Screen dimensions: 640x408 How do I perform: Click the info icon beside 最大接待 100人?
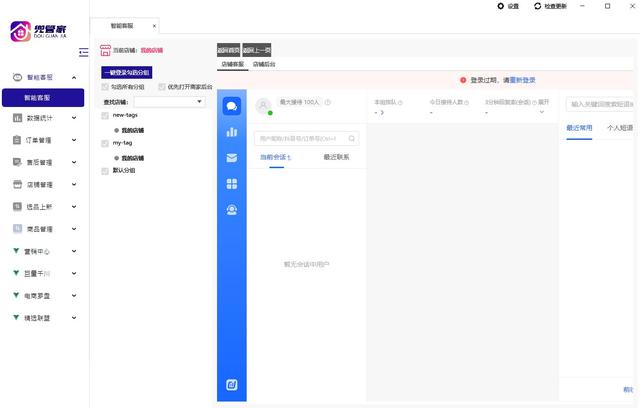tap(327, 102)
